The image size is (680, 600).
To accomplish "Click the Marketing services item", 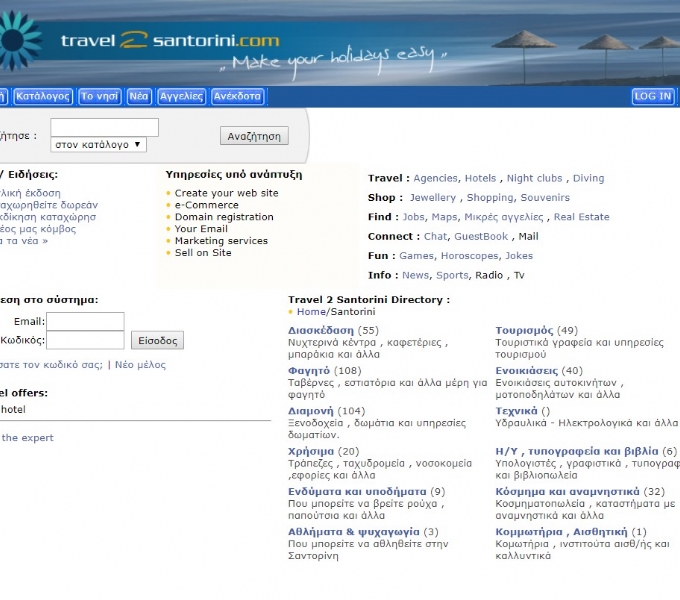I will pyautogui.click(x=221, y=241).
